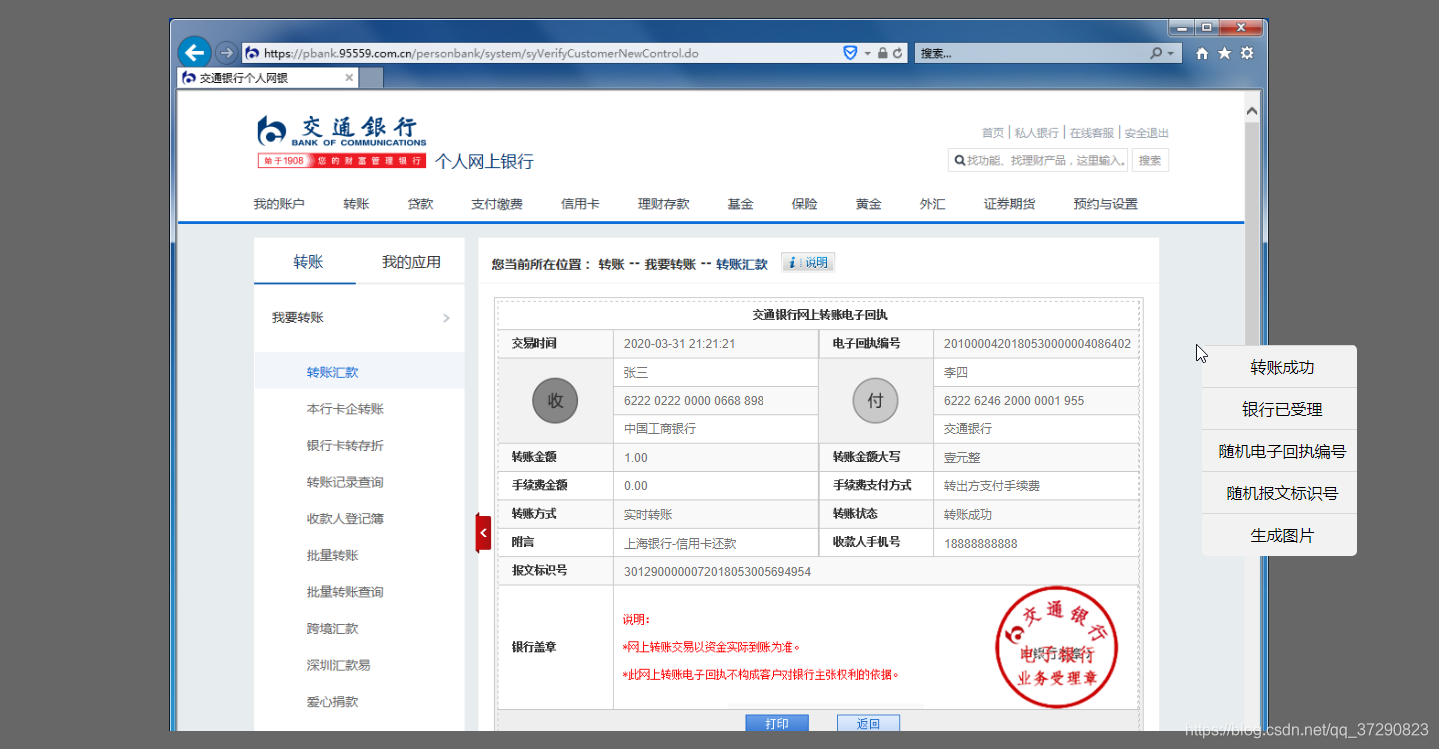The width and height of the screenshot is (1439, 749).
Task: Open Favorites star icon
Action: 1224,53
